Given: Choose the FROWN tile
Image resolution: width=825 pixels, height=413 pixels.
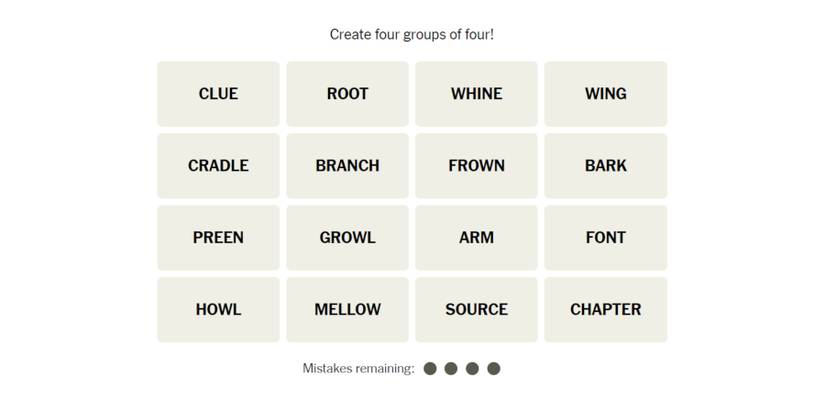Looking at the screenshot, I should pos(476,166).
